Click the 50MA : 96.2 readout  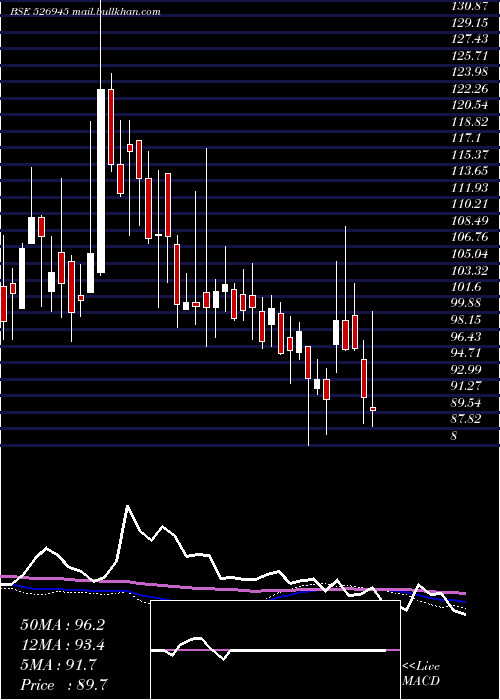click(x=62, y=625)
